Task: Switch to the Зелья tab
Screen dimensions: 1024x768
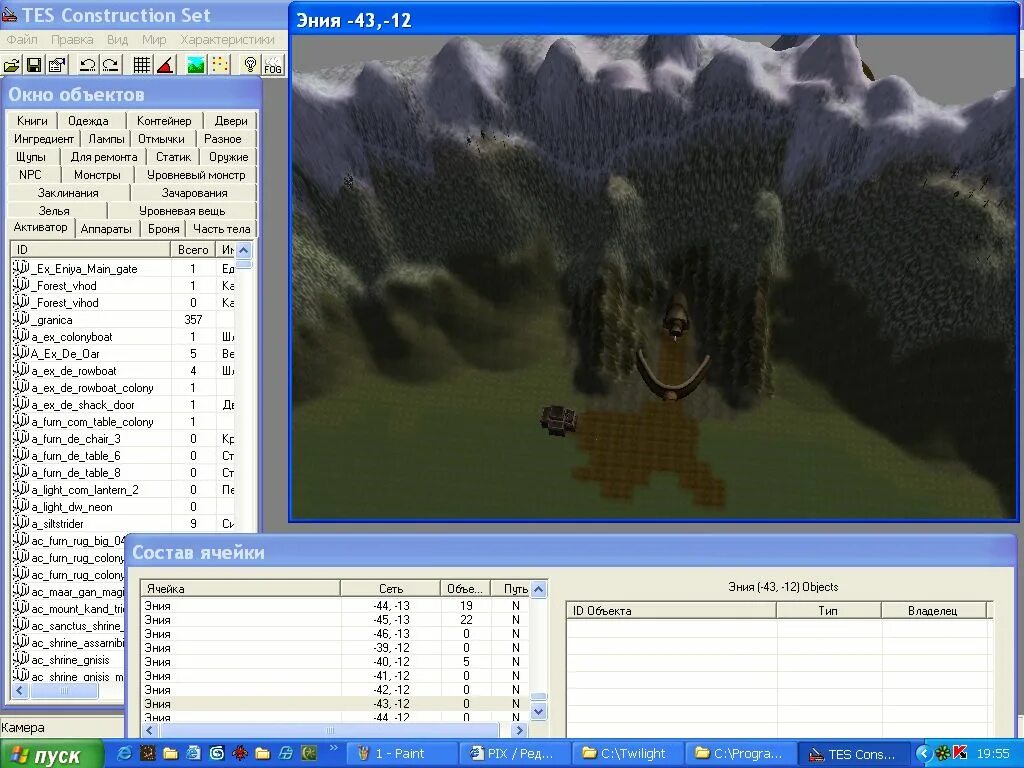Action: [54, 211]
